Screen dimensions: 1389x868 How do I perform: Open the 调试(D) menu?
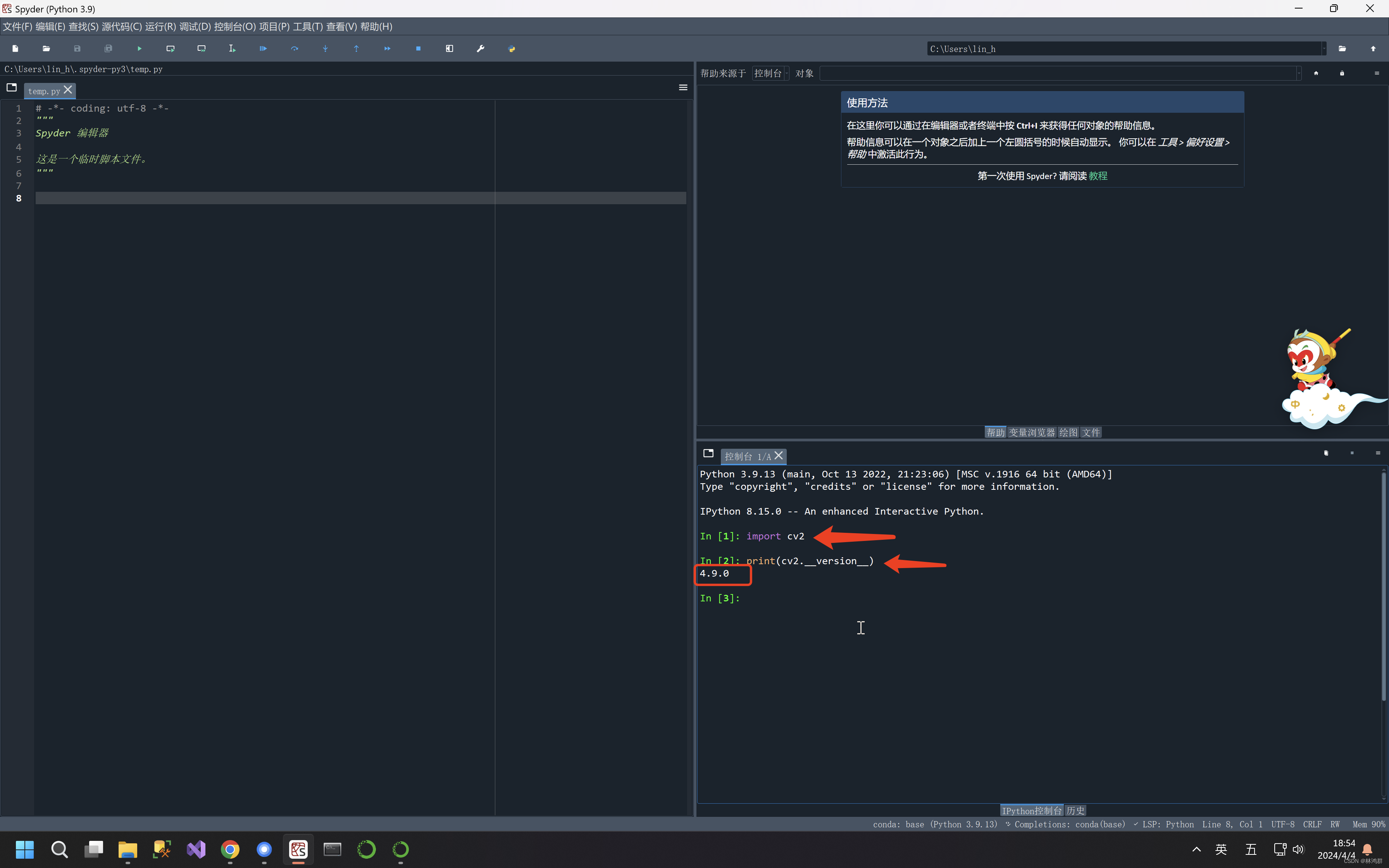195,26
